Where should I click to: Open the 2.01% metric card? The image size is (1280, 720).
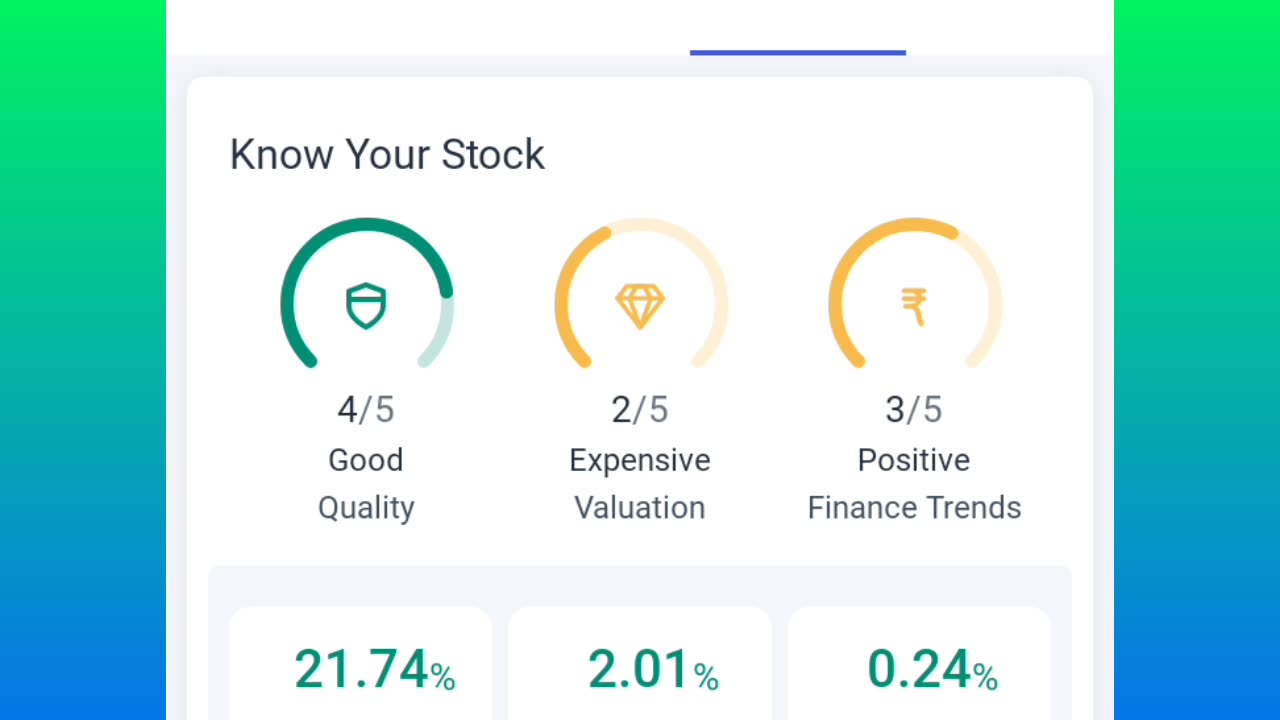pyautogui.click(x=640, y=665)
